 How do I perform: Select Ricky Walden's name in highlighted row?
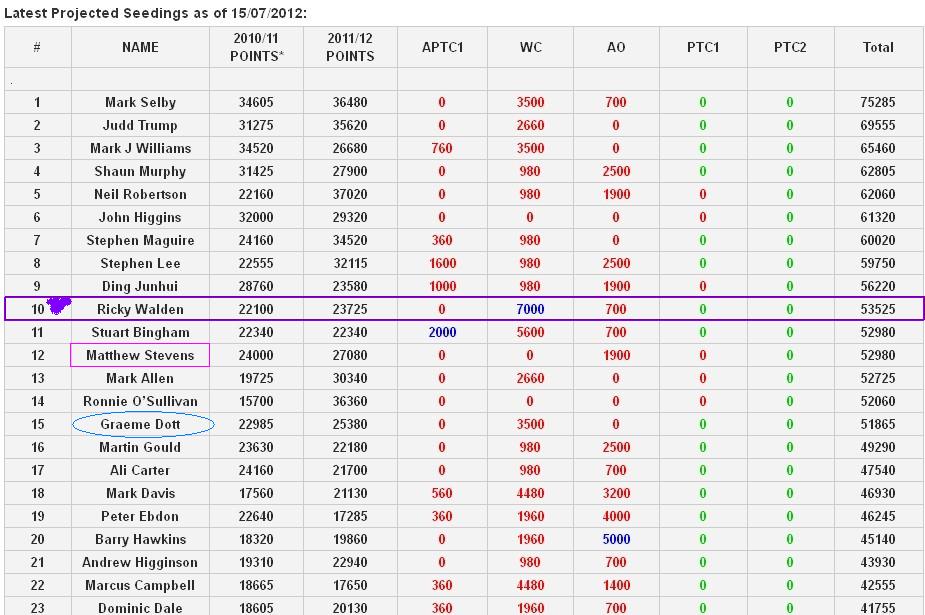point(140,309)
